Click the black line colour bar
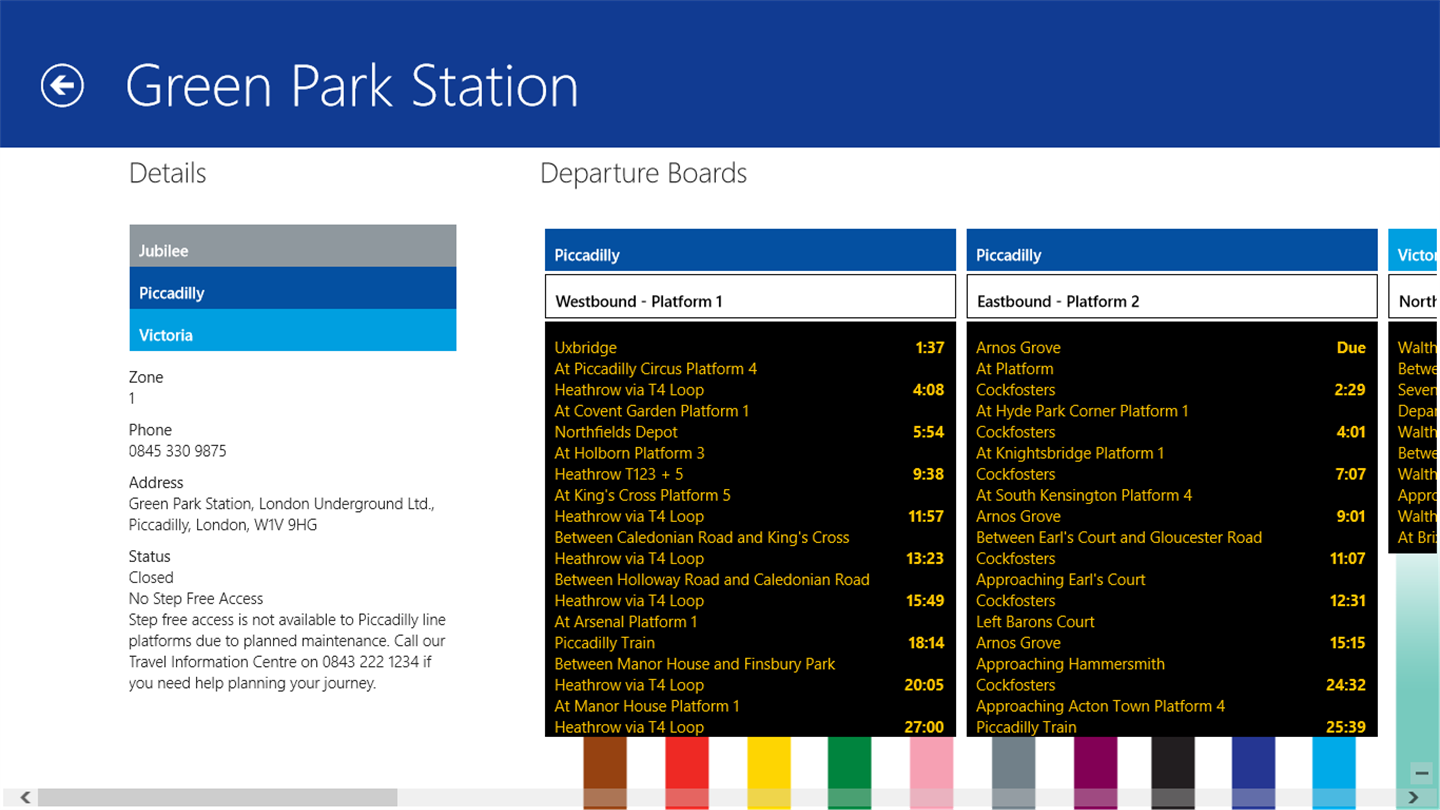This screenshot has height=810, width=1440. click(1173, 772)
